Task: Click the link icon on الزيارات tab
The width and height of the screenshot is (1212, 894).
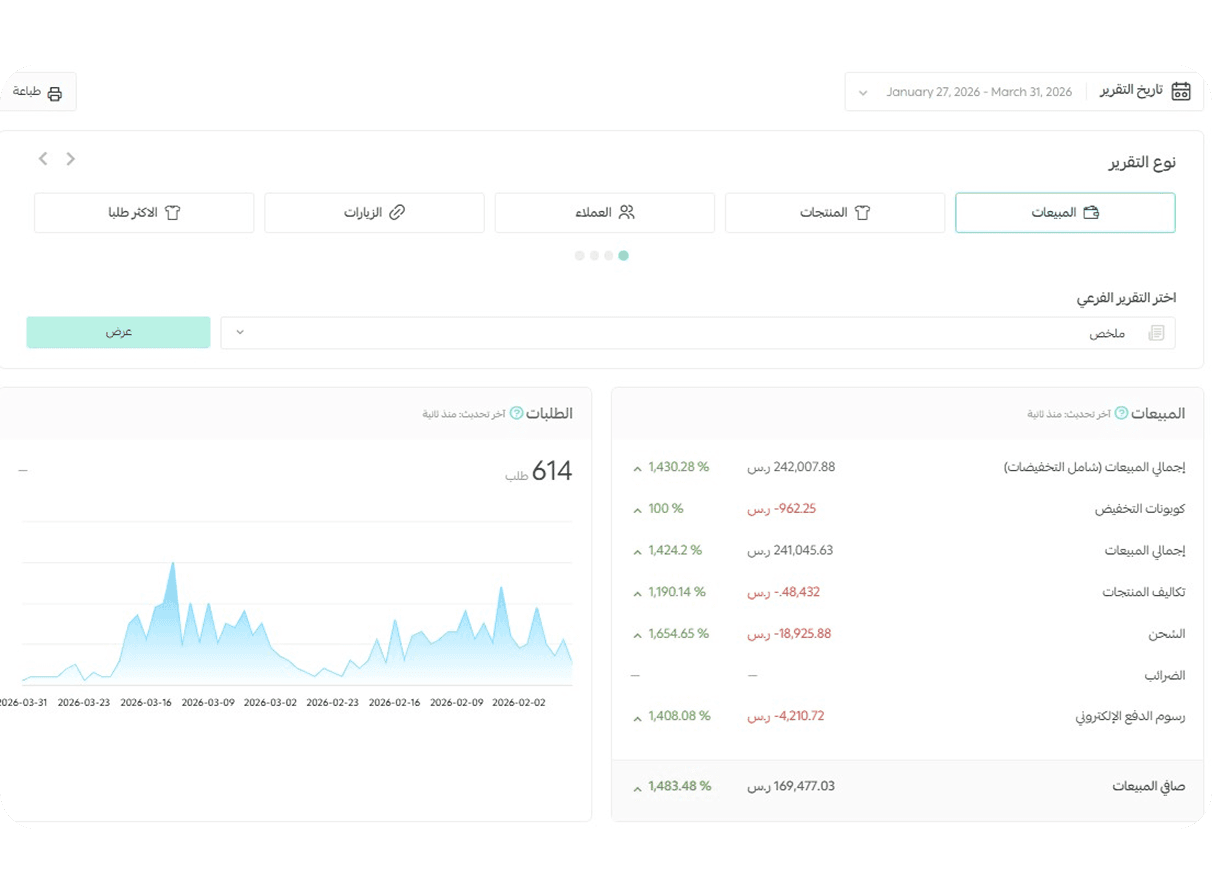Action: point(397,212)
